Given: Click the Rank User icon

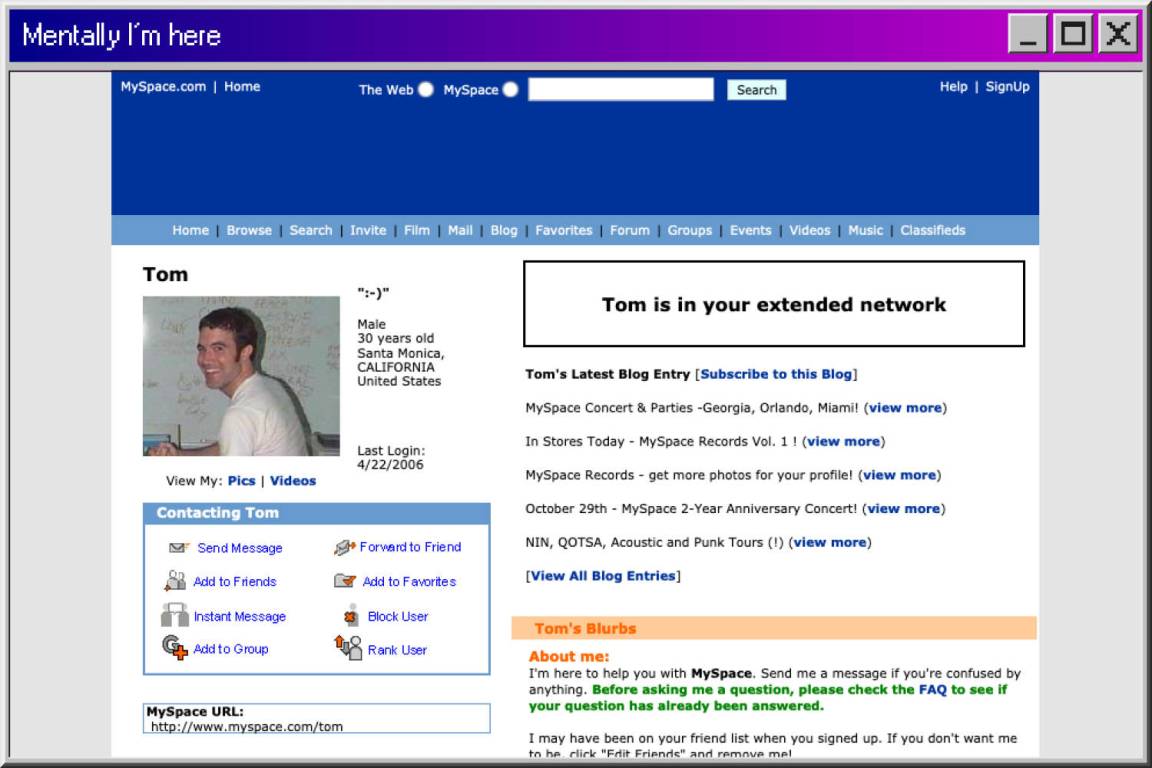Looking at the screenshot, I should [x=348, y=647].
